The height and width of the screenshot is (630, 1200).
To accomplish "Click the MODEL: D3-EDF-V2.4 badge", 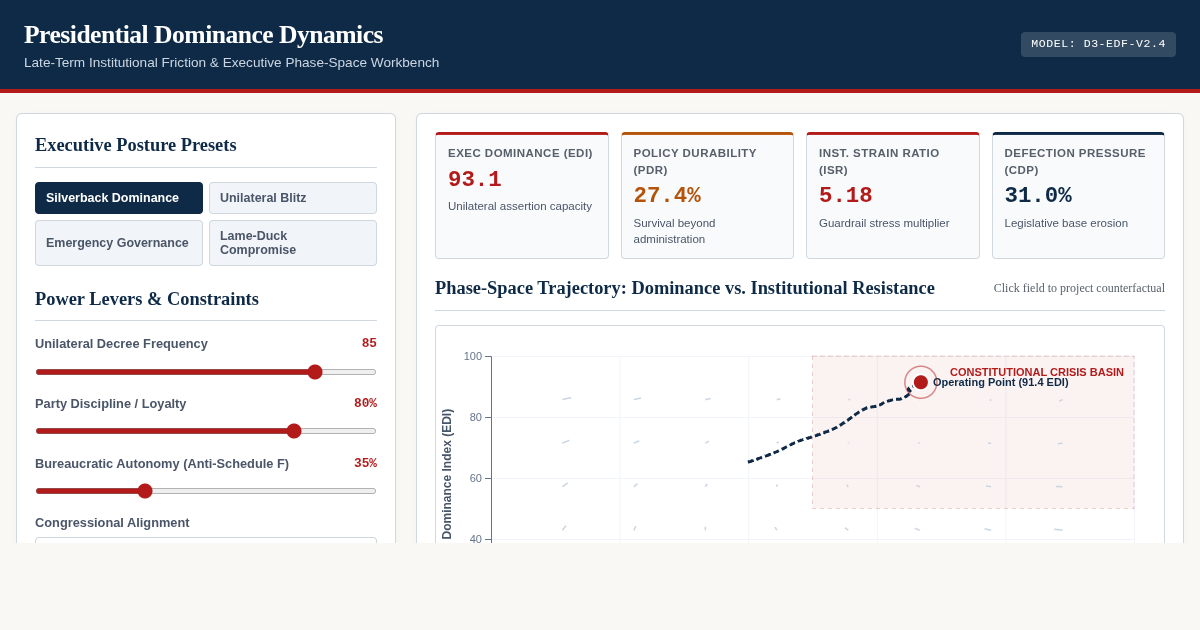I will pyautogui.click(x=1098, y=44).
